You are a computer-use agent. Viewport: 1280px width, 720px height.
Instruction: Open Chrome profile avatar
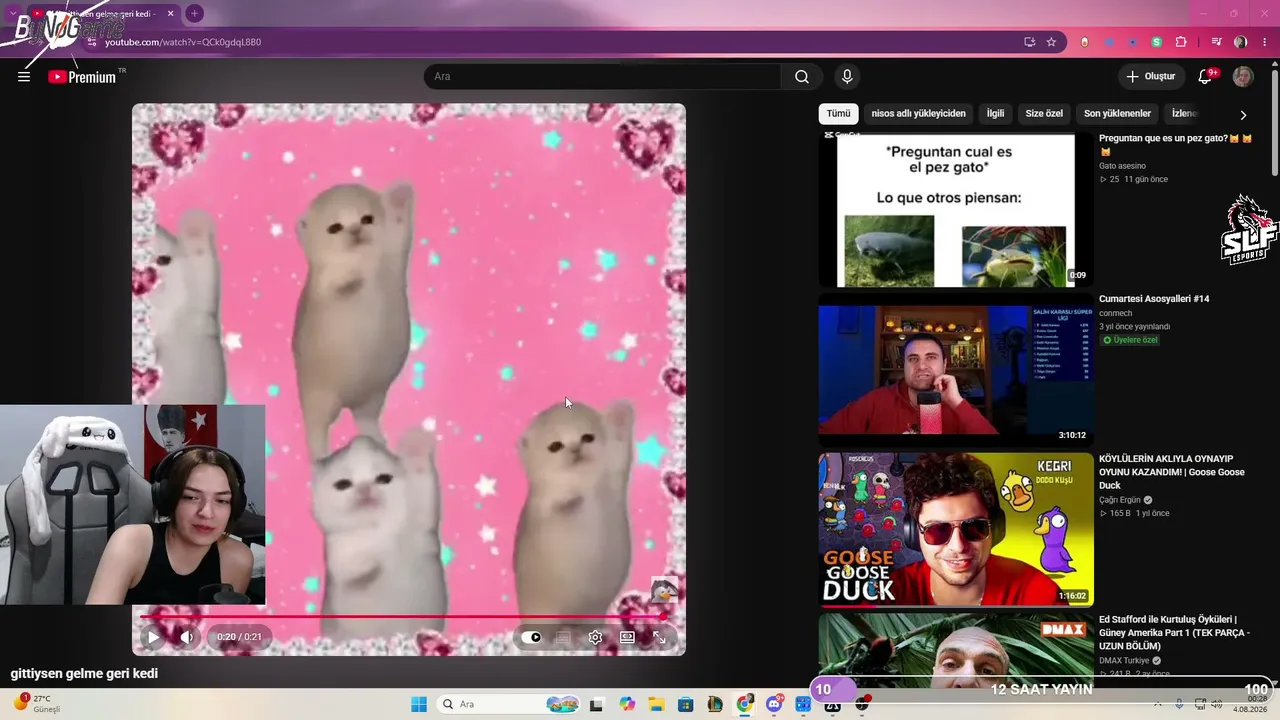[1241, 42]
